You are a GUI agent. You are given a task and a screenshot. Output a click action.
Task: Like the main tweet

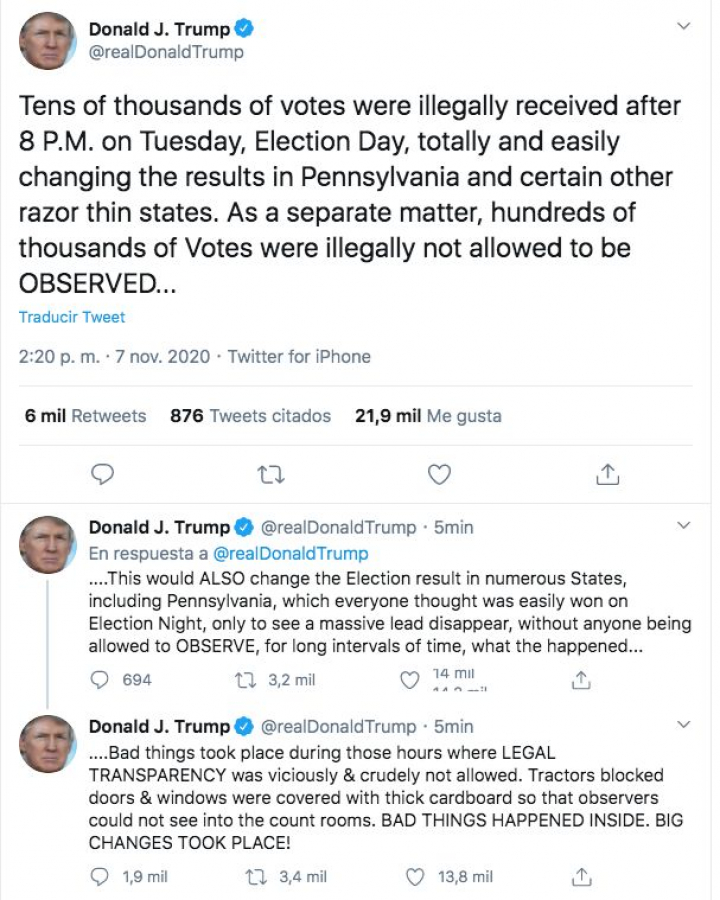pos(439,474)
